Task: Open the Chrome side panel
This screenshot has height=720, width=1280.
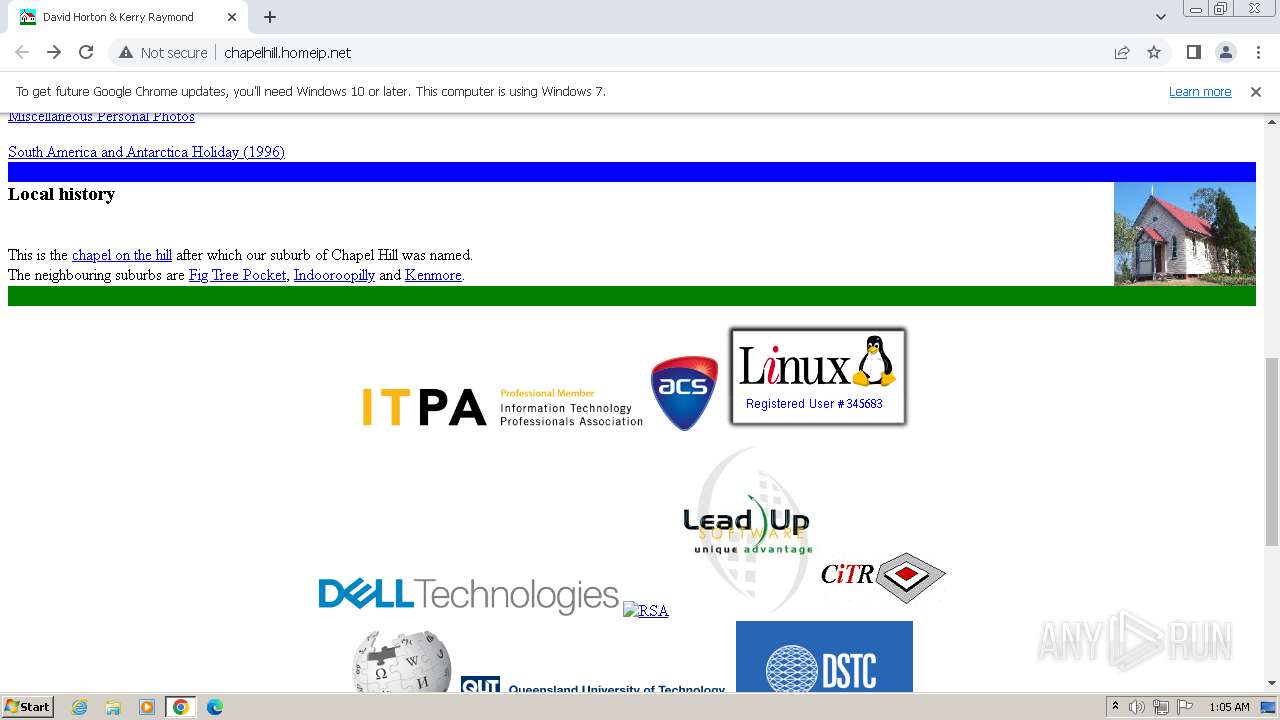Action: coord(1193,52)
